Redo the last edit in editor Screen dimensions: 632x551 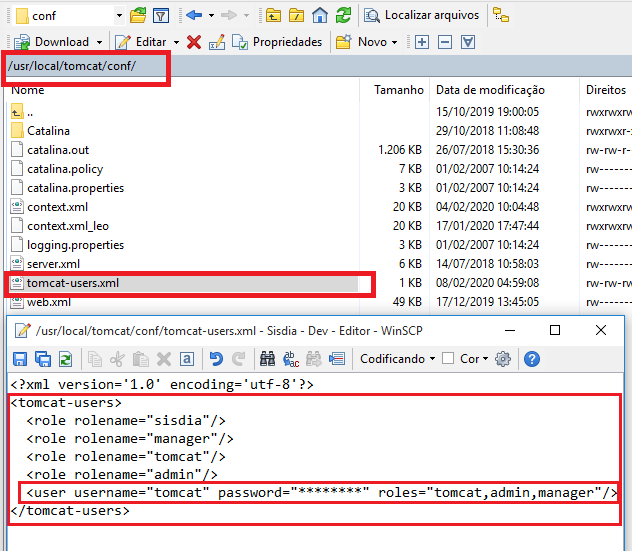point(239,359)
